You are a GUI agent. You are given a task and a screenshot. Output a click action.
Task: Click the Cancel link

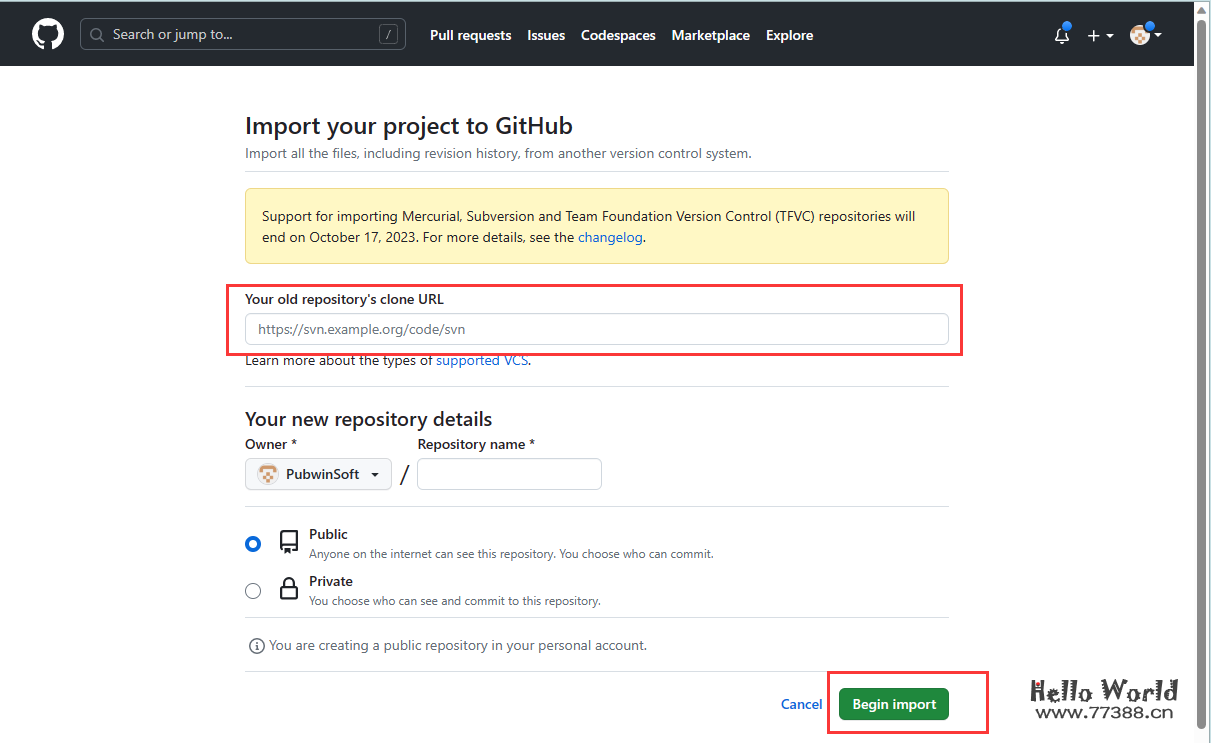coord(801,704)
